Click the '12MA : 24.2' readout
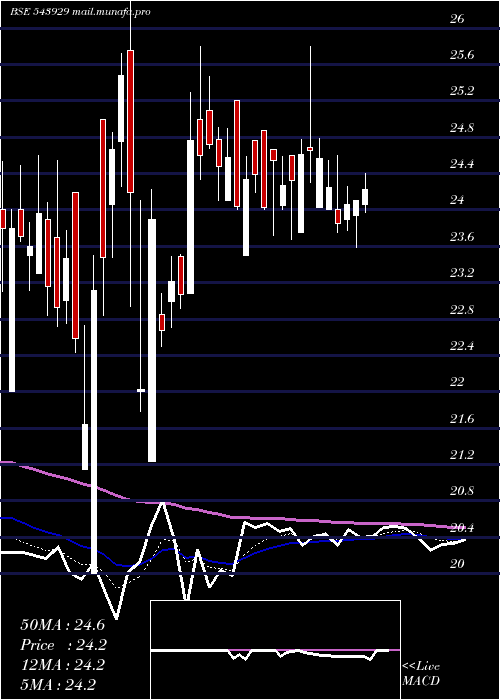Viewport: 500px width, 700px height. [62, 665]
